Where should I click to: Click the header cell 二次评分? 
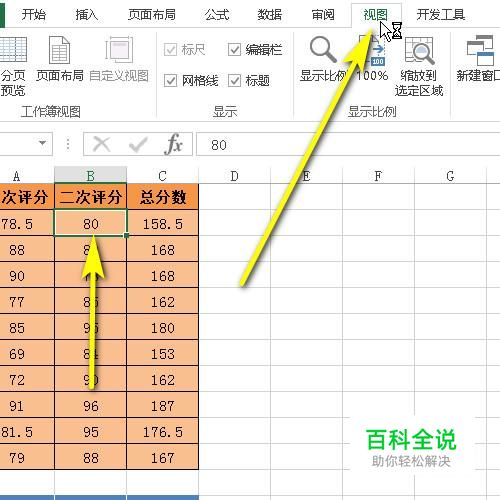coord(90,197)
